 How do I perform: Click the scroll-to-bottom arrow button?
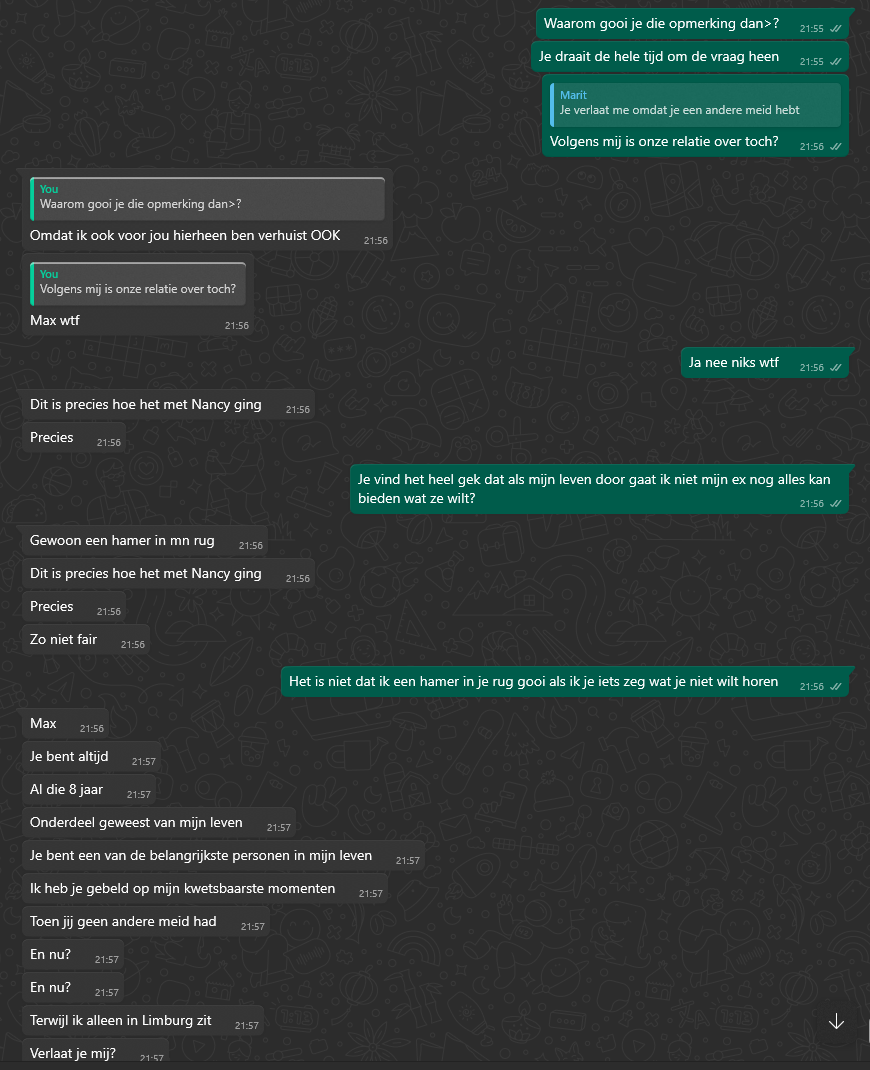click(x=836, y=1021)
